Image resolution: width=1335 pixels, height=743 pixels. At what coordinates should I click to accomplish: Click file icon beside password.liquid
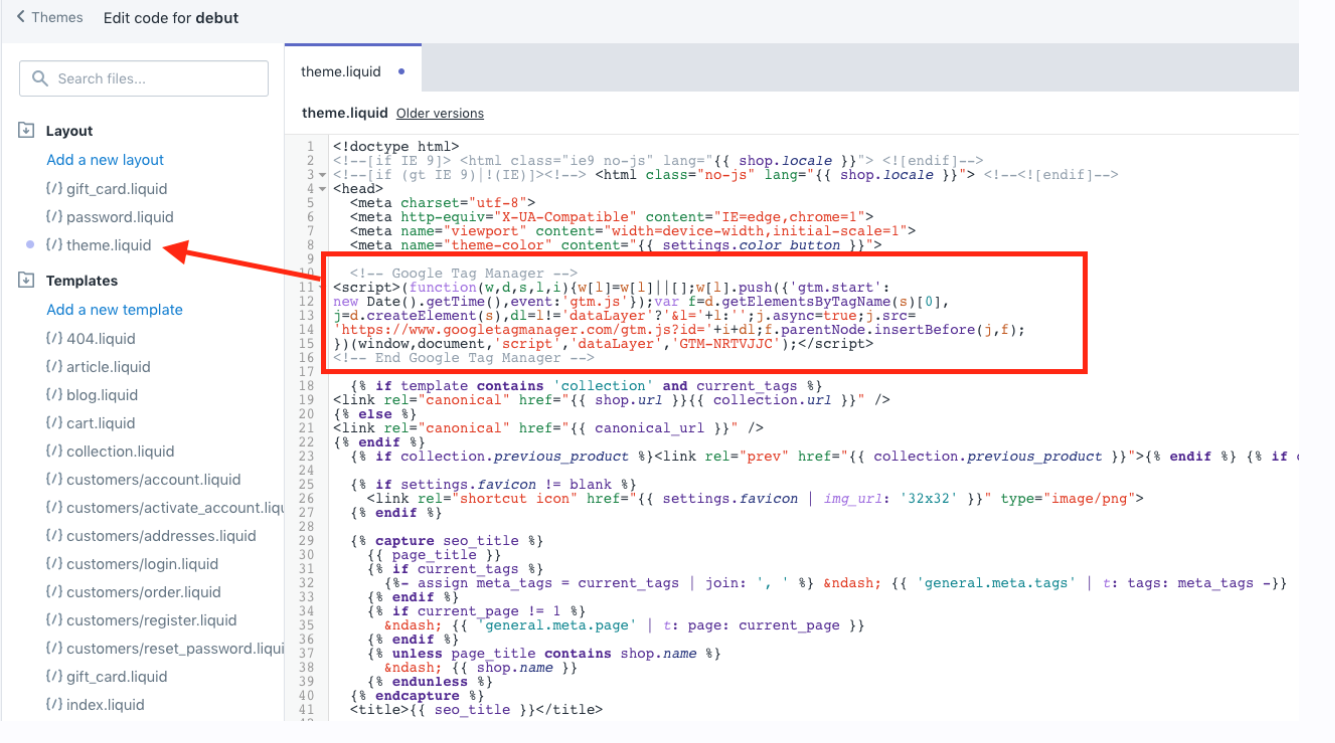point(55,217)
